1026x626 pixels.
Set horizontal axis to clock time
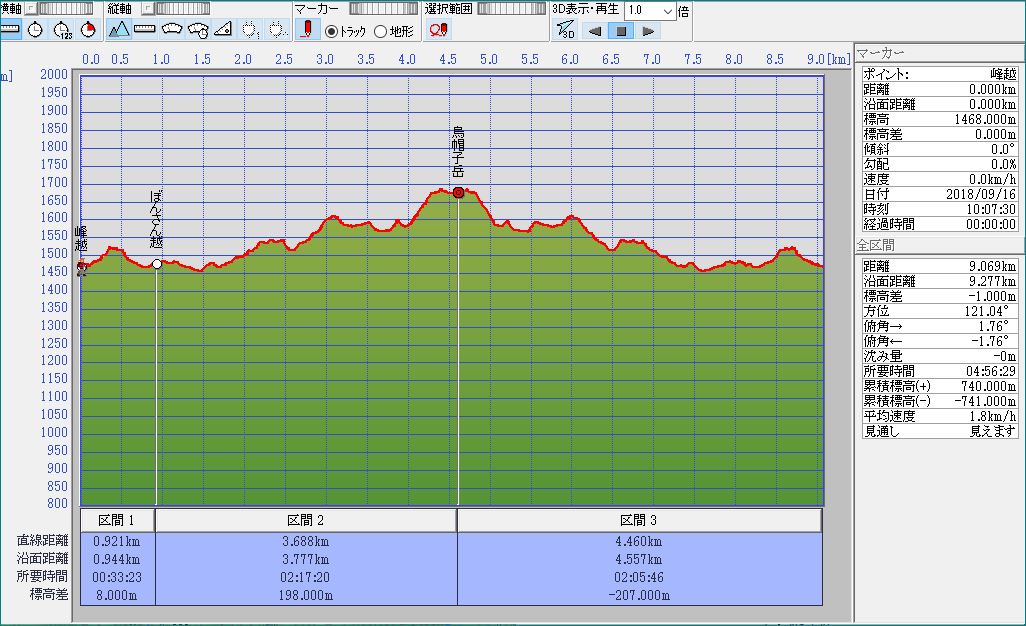point(35,29)
